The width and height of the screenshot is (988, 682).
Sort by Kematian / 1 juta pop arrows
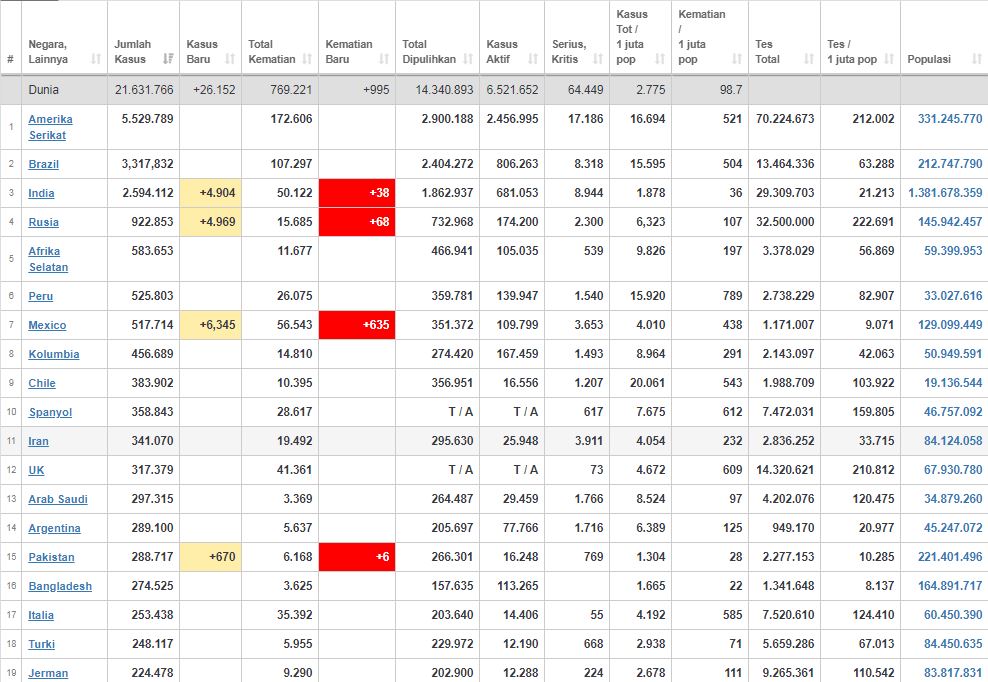coord(737,59)
